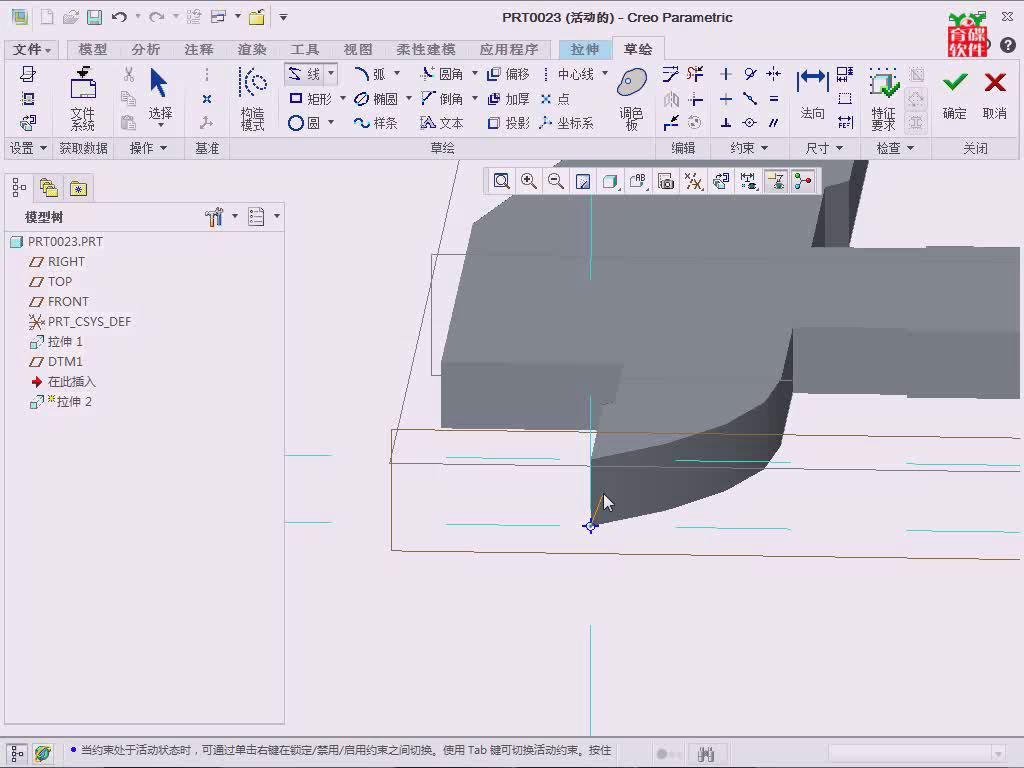Open the Arc tool dropdown arrow

point(396,73)
